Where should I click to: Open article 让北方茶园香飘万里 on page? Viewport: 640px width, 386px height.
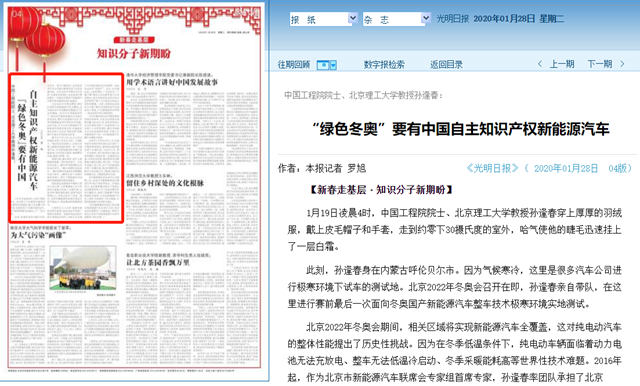tap(158, 262)
